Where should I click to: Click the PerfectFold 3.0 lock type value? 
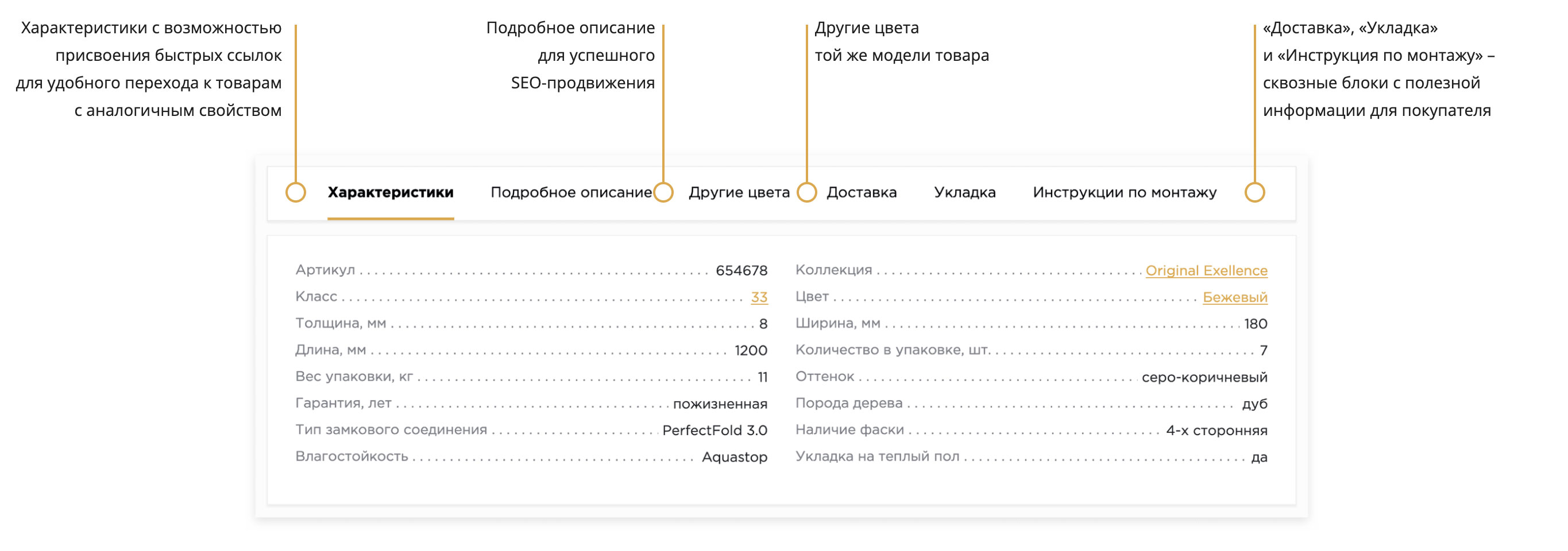tap(714, 430)
